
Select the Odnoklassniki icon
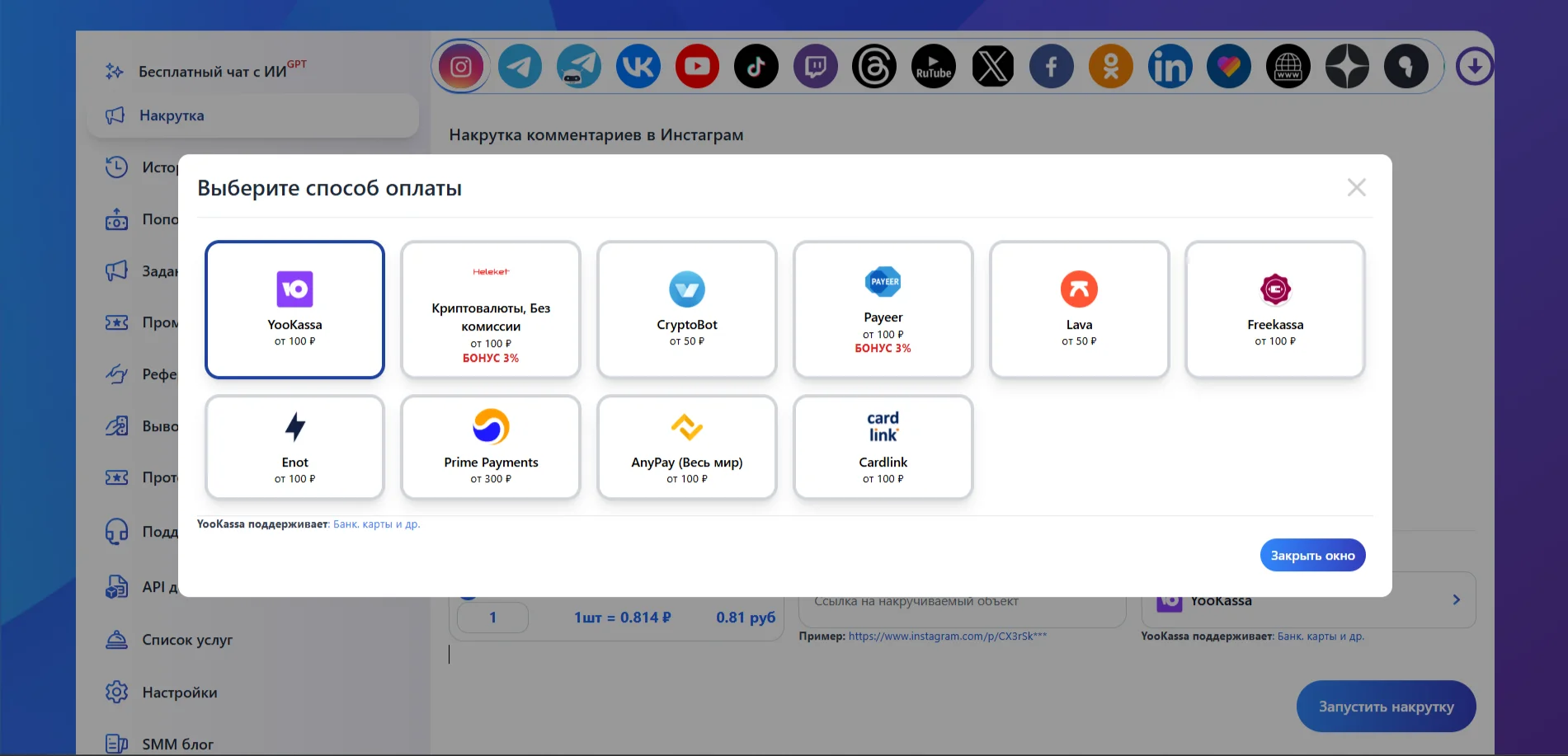pyautogui.click(x=1111, y=66)
